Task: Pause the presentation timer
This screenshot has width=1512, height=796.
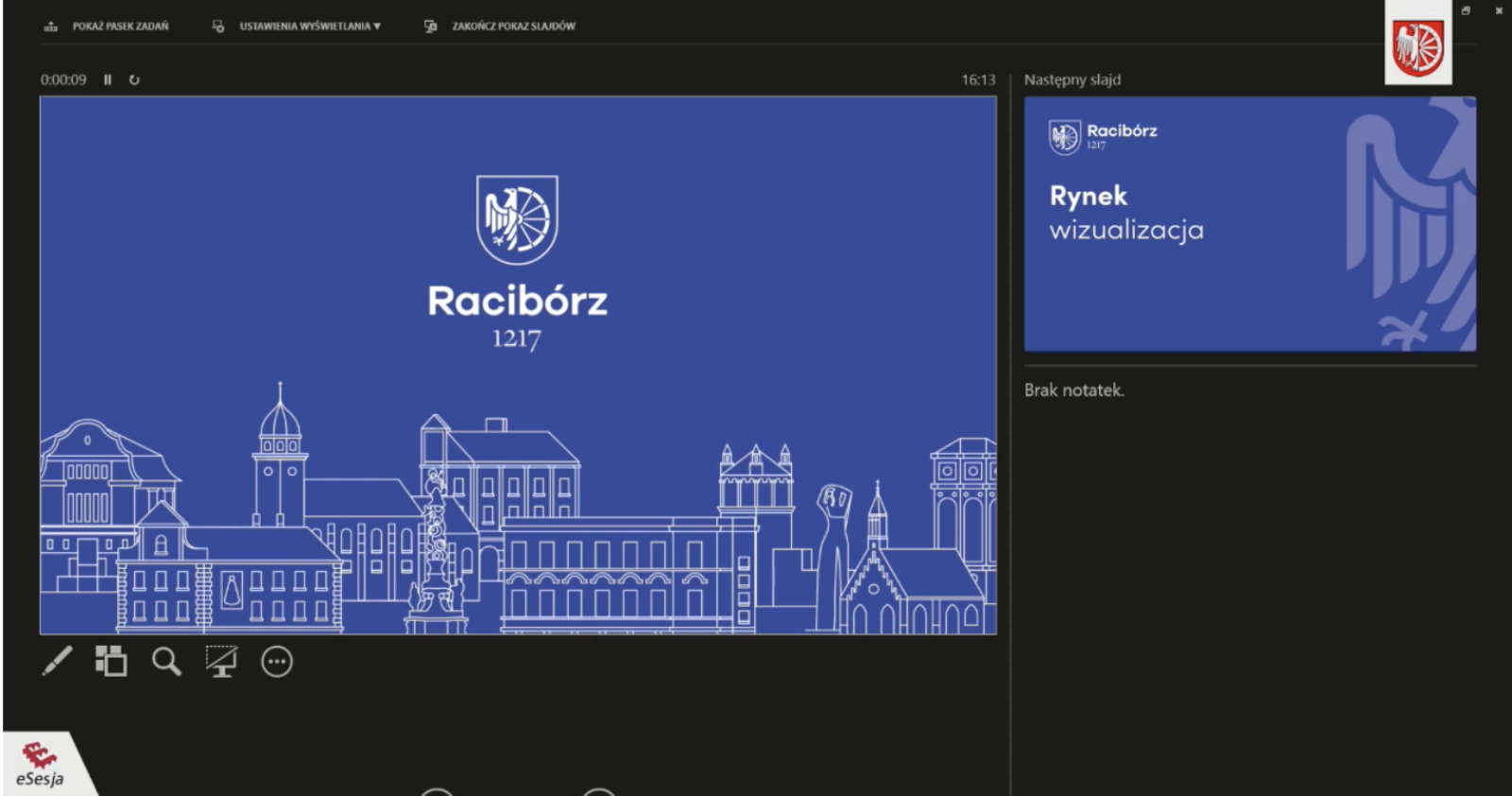Action: click(x=108, y=80)
